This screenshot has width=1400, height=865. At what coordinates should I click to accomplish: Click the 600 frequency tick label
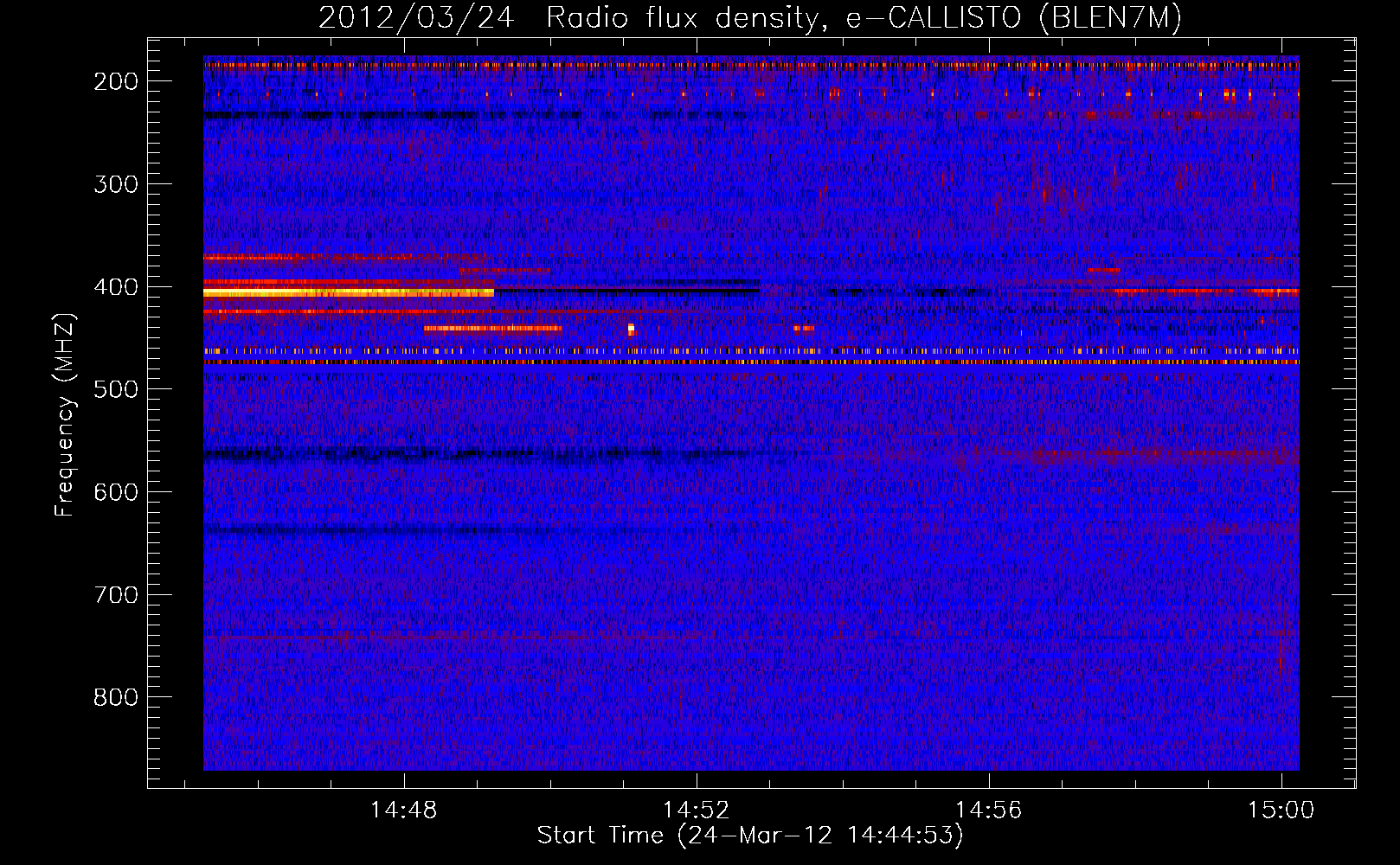[115, 492]
